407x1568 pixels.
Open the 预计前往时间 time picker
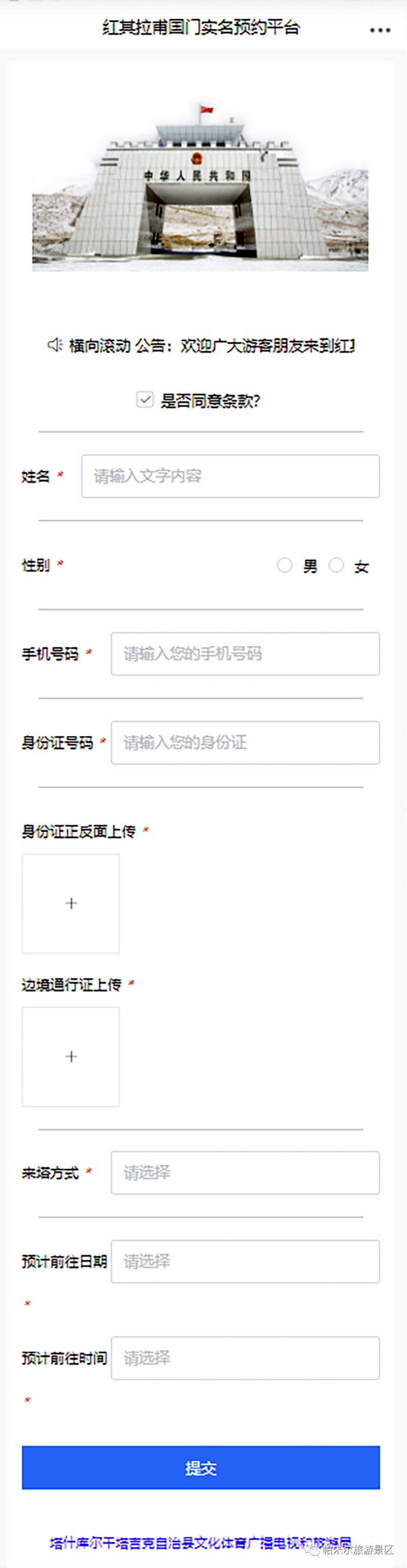click(245, 1358)
